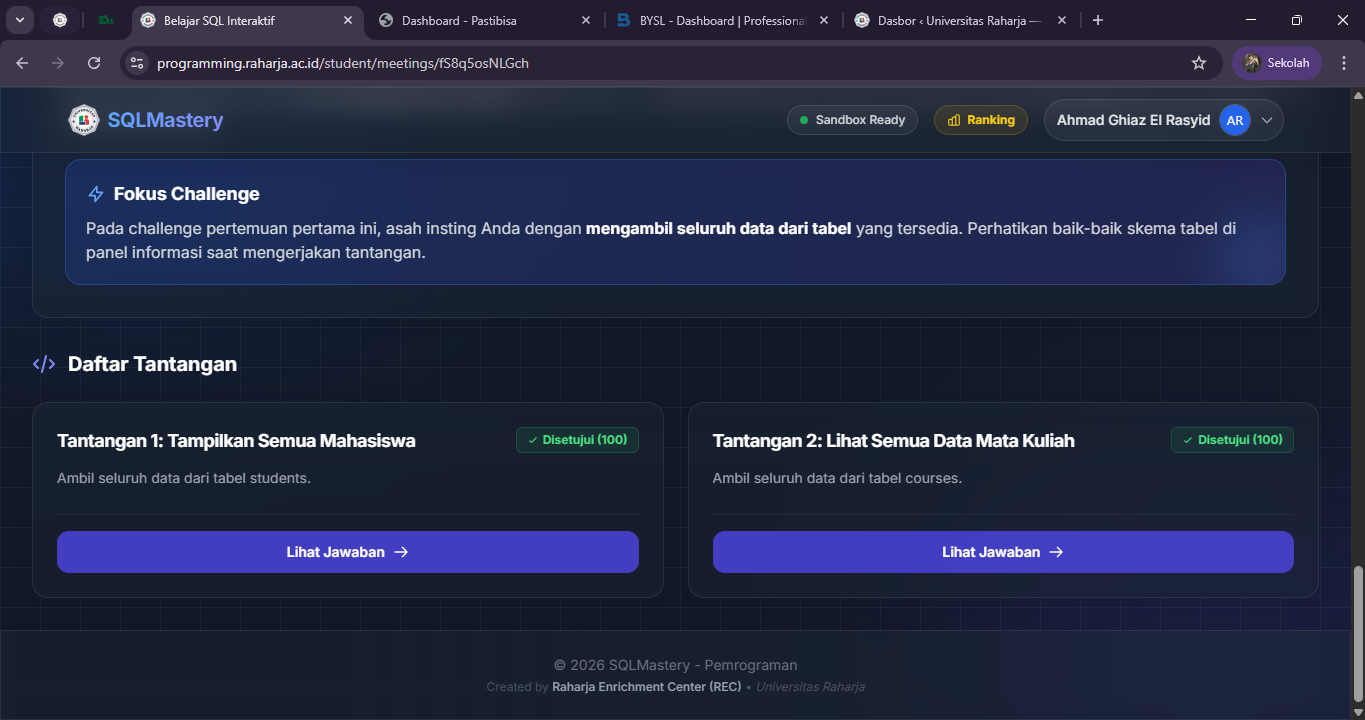Click the Sandbox Ready status indicator
The image size is (1365, 720).
point(852,120)
